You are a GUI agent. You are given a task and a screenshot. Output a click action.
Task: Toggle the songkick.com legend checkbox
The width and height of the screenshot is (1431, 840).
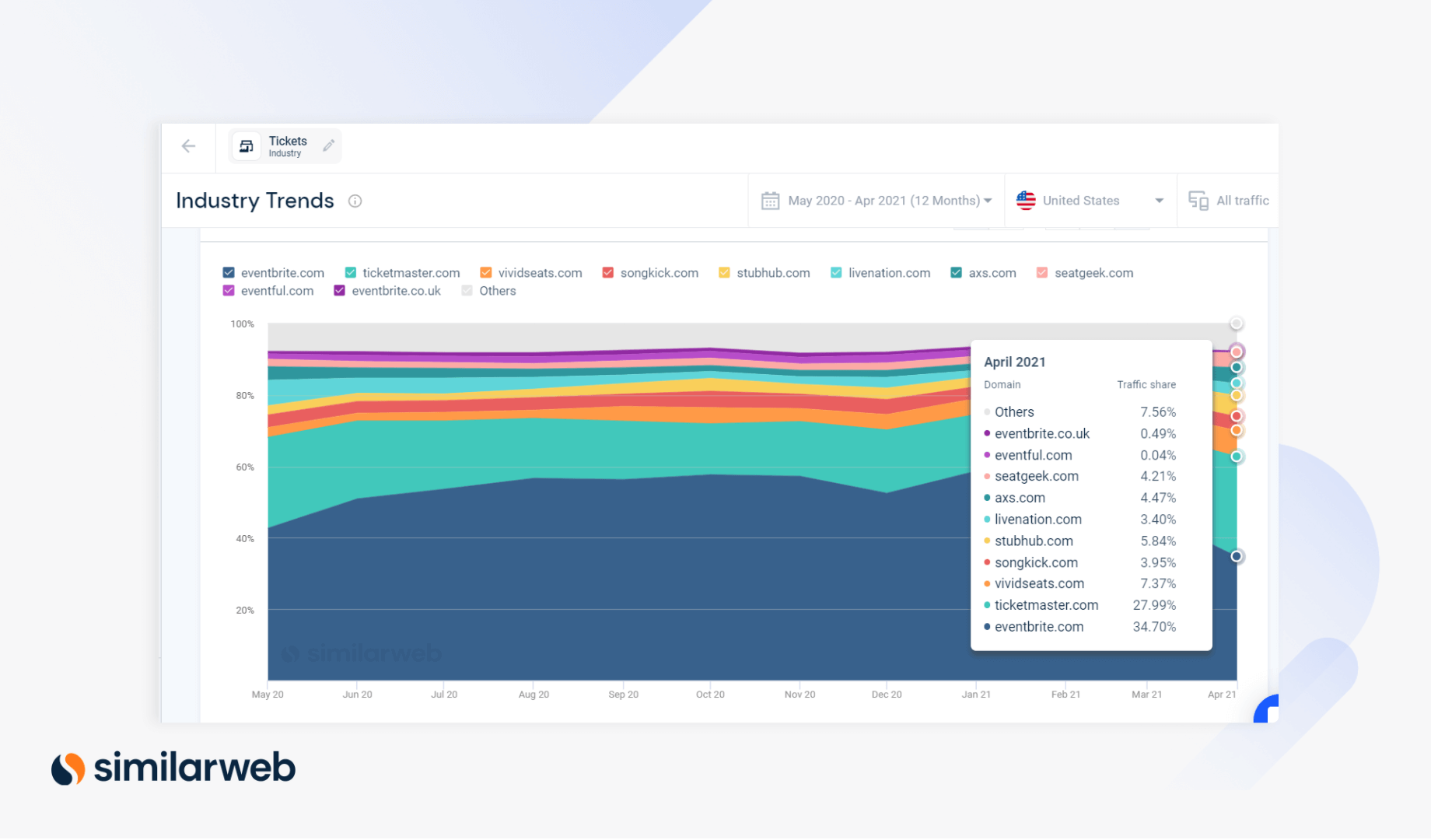point(608,272)
